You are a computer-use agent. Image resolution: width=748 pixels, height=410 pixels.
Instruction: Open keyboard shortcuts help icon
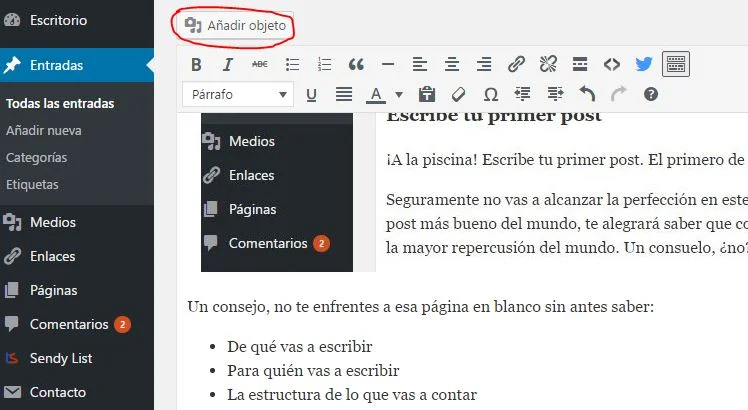651,95
